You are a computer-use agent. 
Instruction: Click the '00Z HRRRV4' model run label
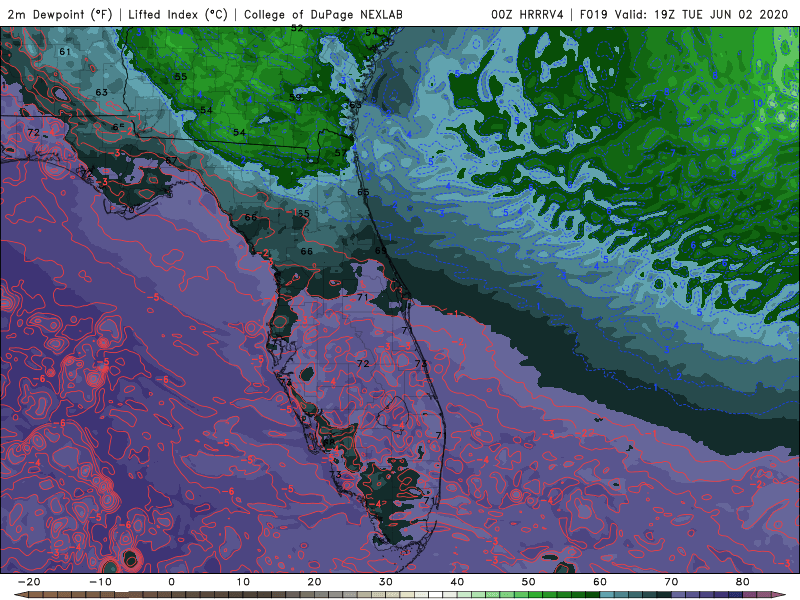tap(527, 15)
